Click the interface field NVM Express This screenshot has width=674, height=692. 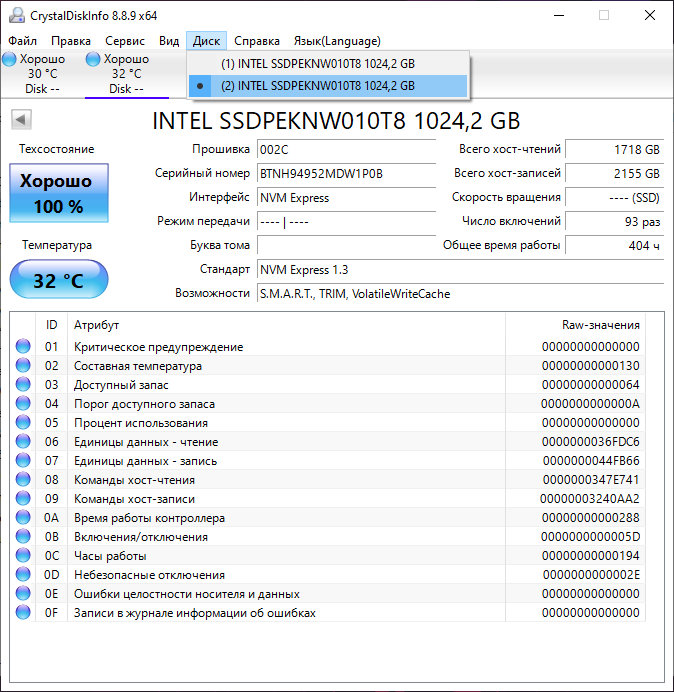346,198
